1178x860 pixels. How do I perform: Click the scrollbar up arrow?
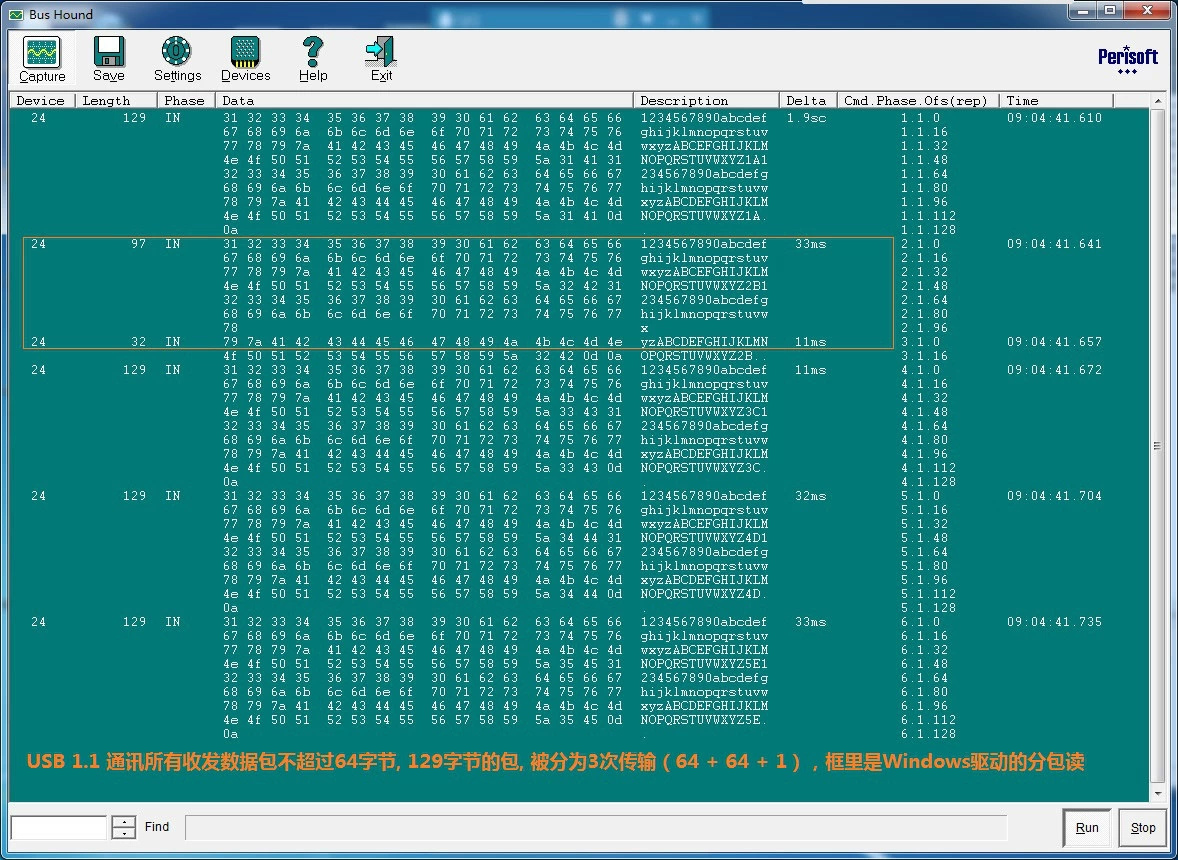pos(1157,101)
